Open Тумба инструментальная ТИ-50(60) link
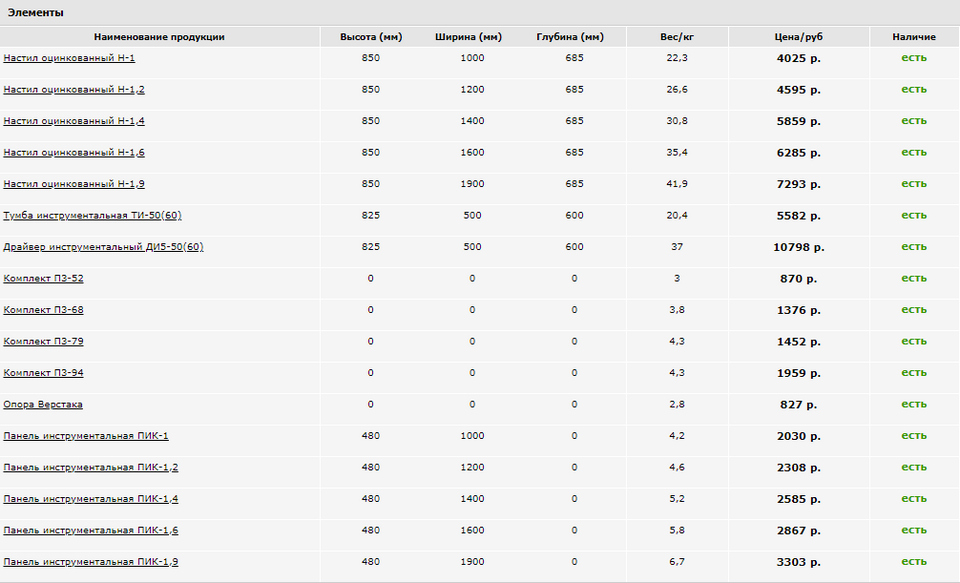The image size is (960, 583). pos(92,216)
